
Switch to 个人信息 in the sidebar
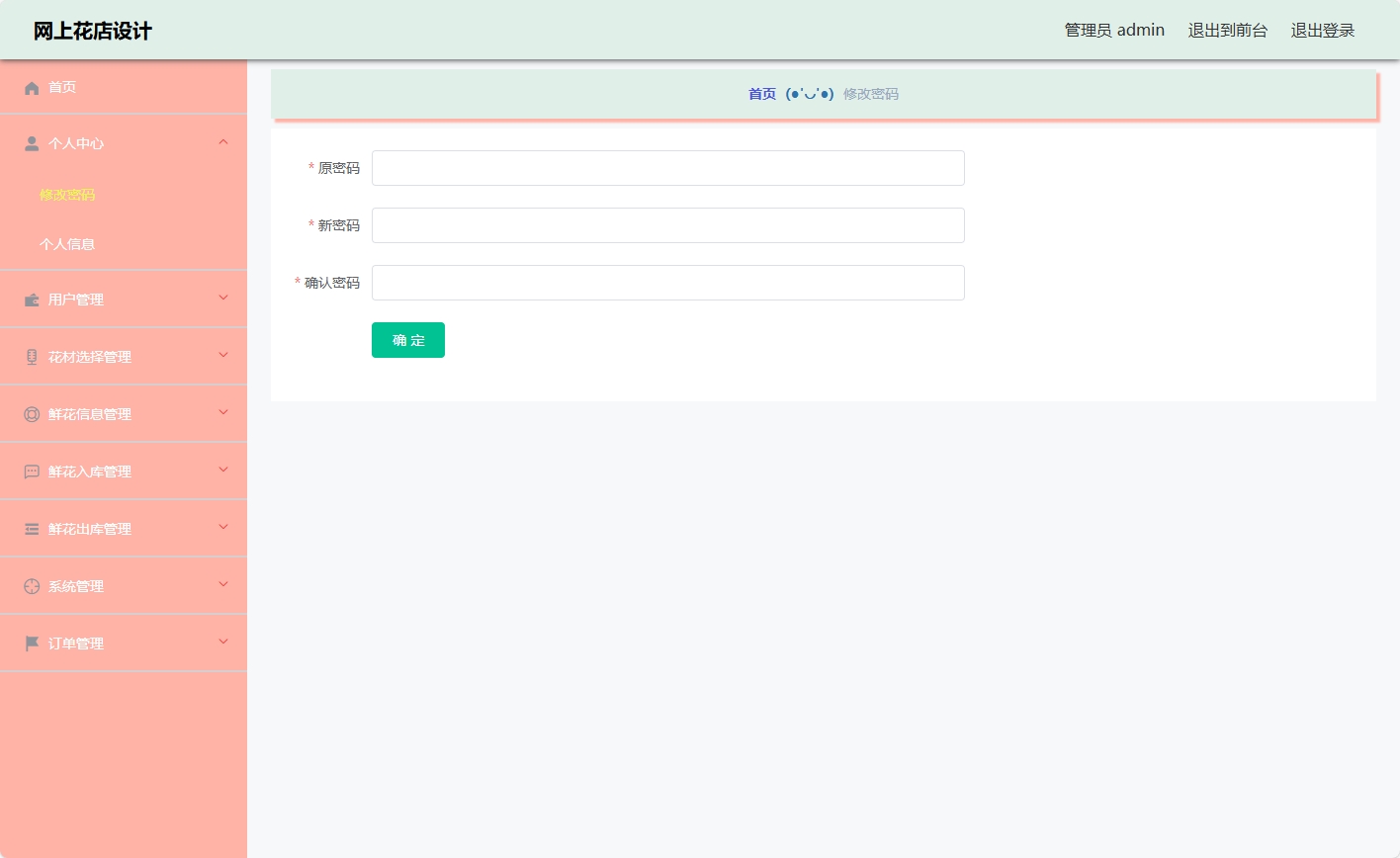(x=67, y=243)
